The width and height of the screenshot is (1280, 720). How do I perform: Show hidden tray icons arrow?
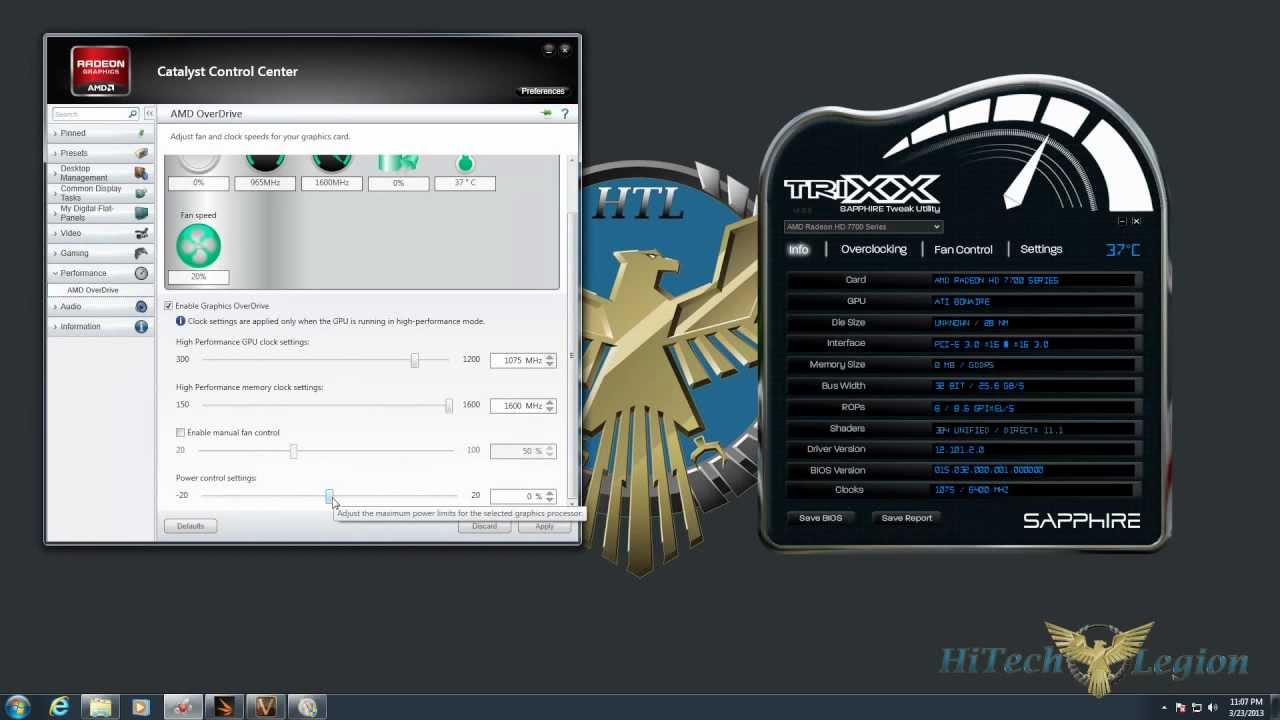[1166, 707]
